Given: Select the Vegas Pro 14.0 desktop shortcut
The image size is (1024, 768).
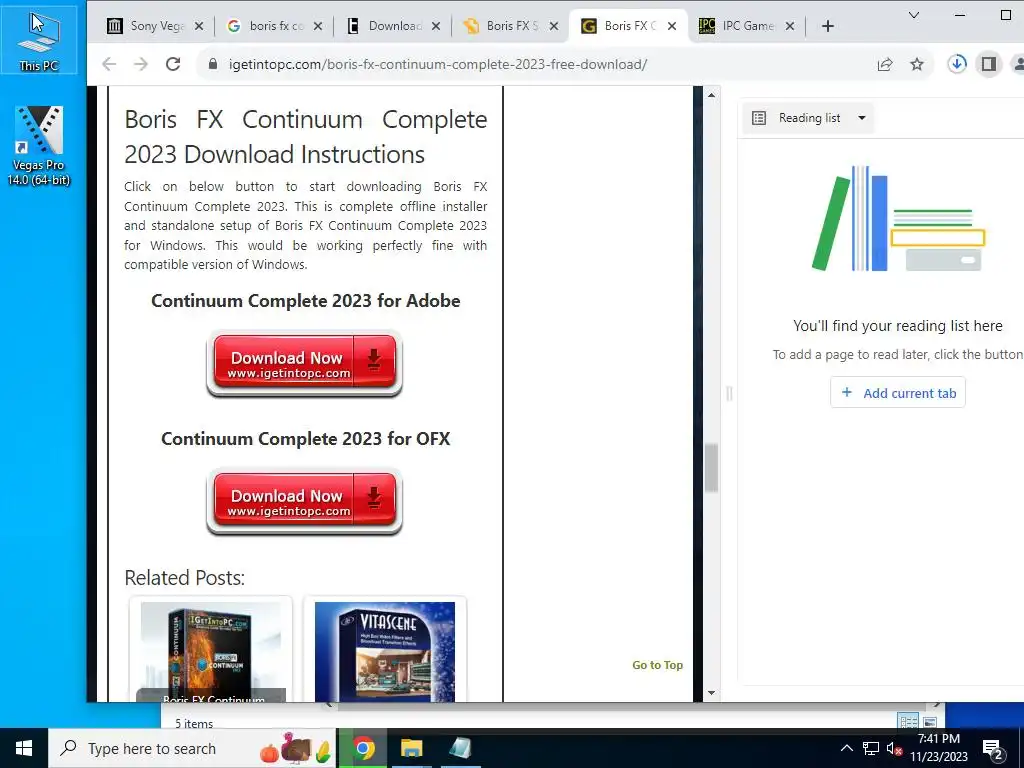Looking at the screenshot, I should pos(39,146).
